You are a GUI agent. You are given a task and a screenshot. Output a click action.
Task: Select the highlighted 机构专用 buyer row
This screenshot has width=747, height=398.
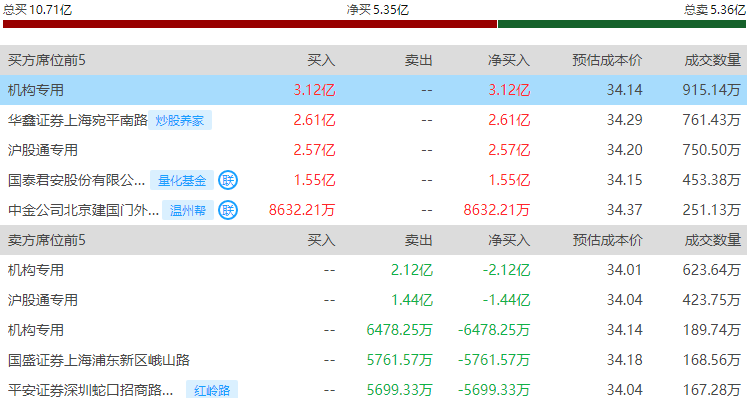pyautogui.click(x=374, y=90)
